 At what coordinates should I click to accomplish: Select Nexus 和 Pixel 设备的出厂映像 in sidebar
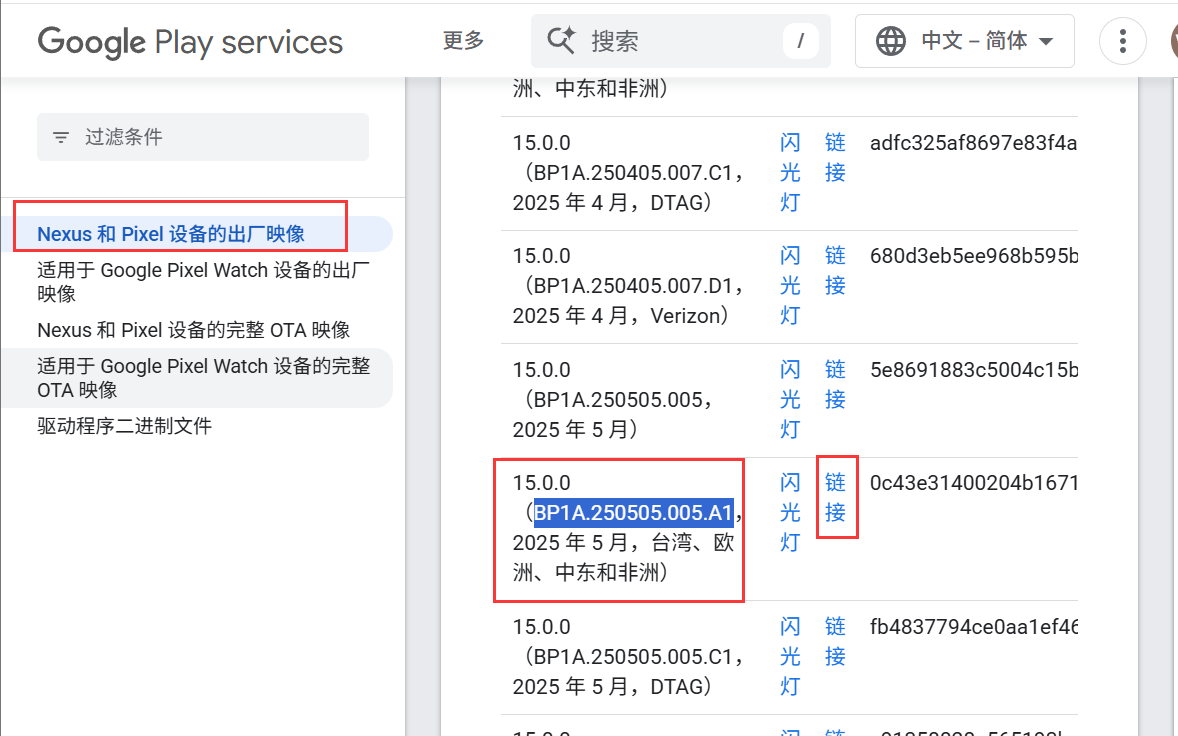click(171, 234)
